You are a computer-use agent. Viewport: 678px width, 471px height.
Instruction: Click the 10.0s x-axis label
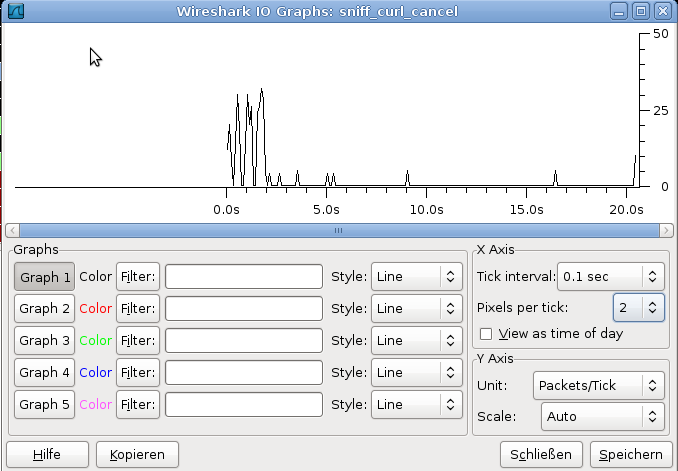pyautogui.click(x=426, y=210)
